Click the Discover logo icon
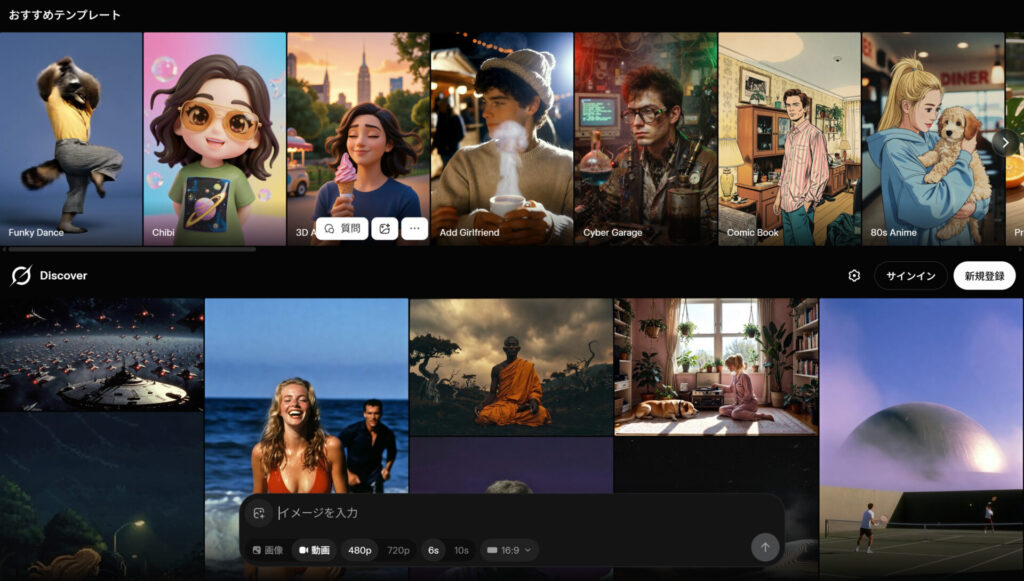The height and width of the screenshot is (581, 1024). coord(20,276)
